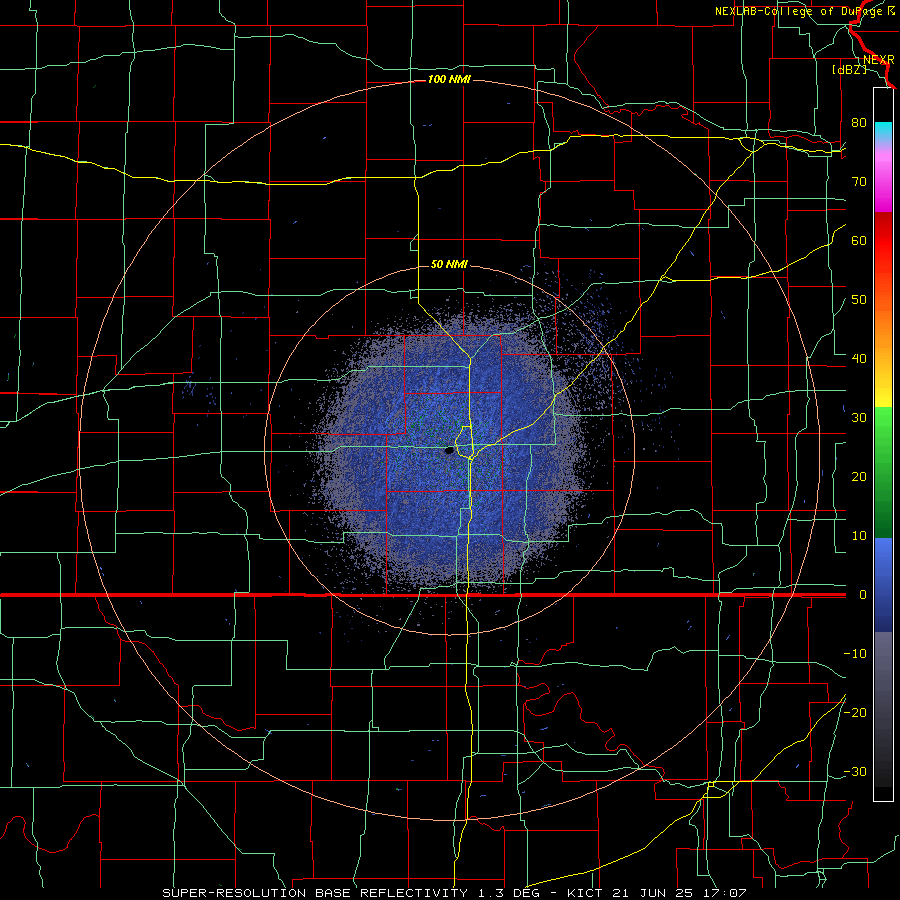Click the 30 value on dBZ scale
Image resolution: width=900 pixels, height=900 pixels.
pyautogui.click(x=859, y=418)
